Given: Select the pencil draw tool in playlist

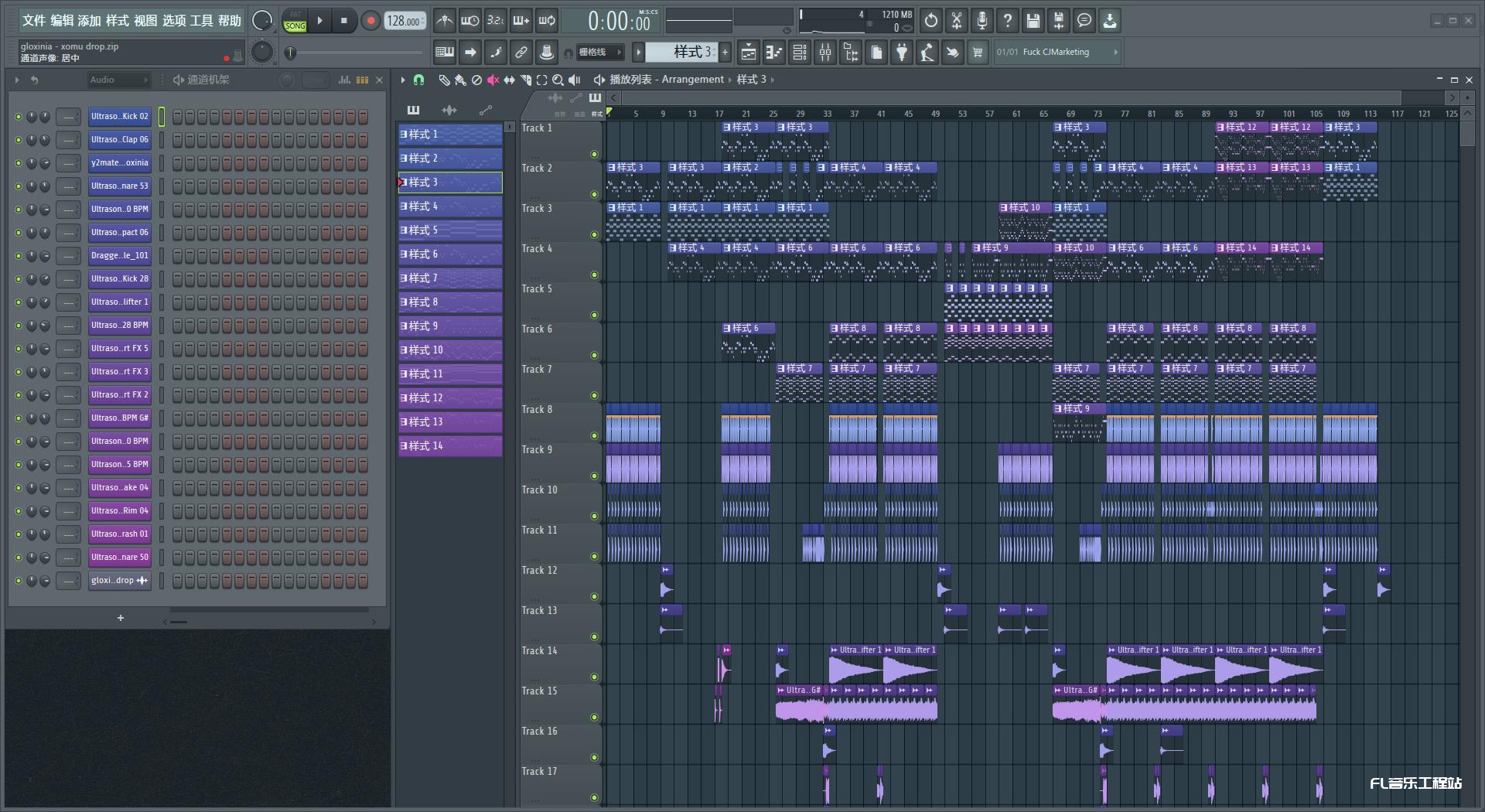Looking at the screenshot, I should tap(444, 80).
